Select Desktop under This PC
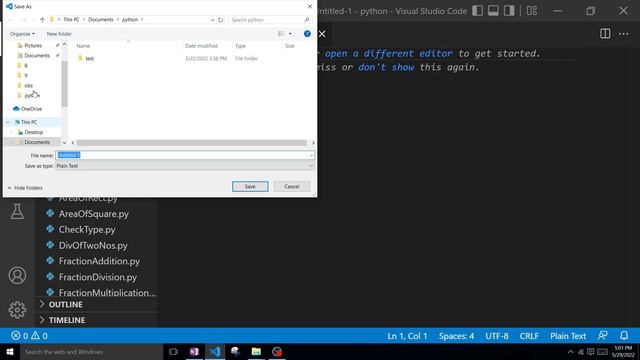Viewport: 640px width, 360px height. (x=33, y=132)
